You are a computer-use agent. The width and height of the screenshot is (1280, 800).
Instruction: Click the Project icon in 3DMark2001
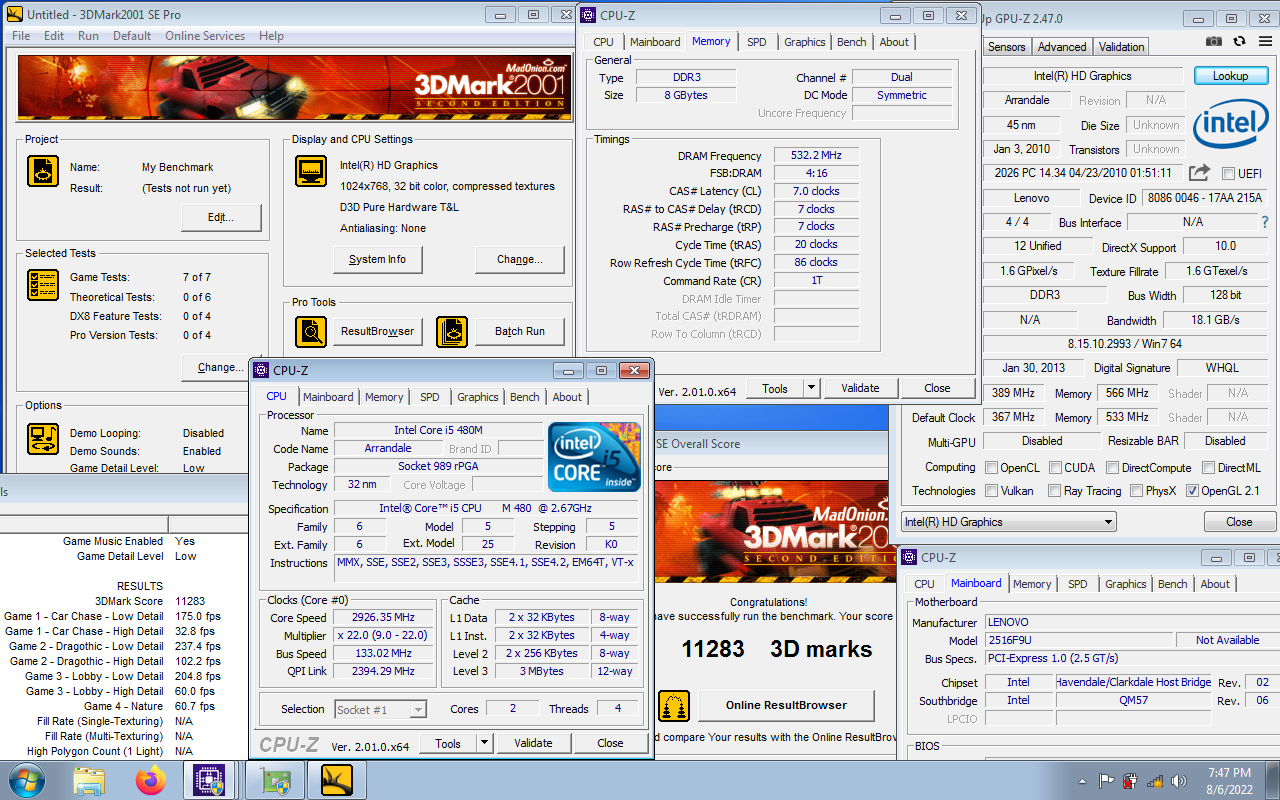tap(42, 172)
